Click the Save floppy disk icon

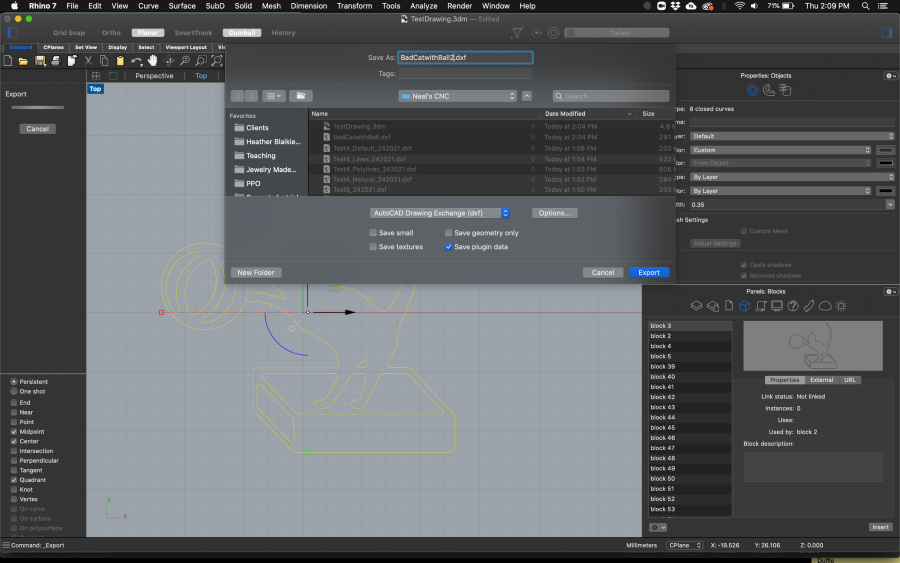click(40, 60)
